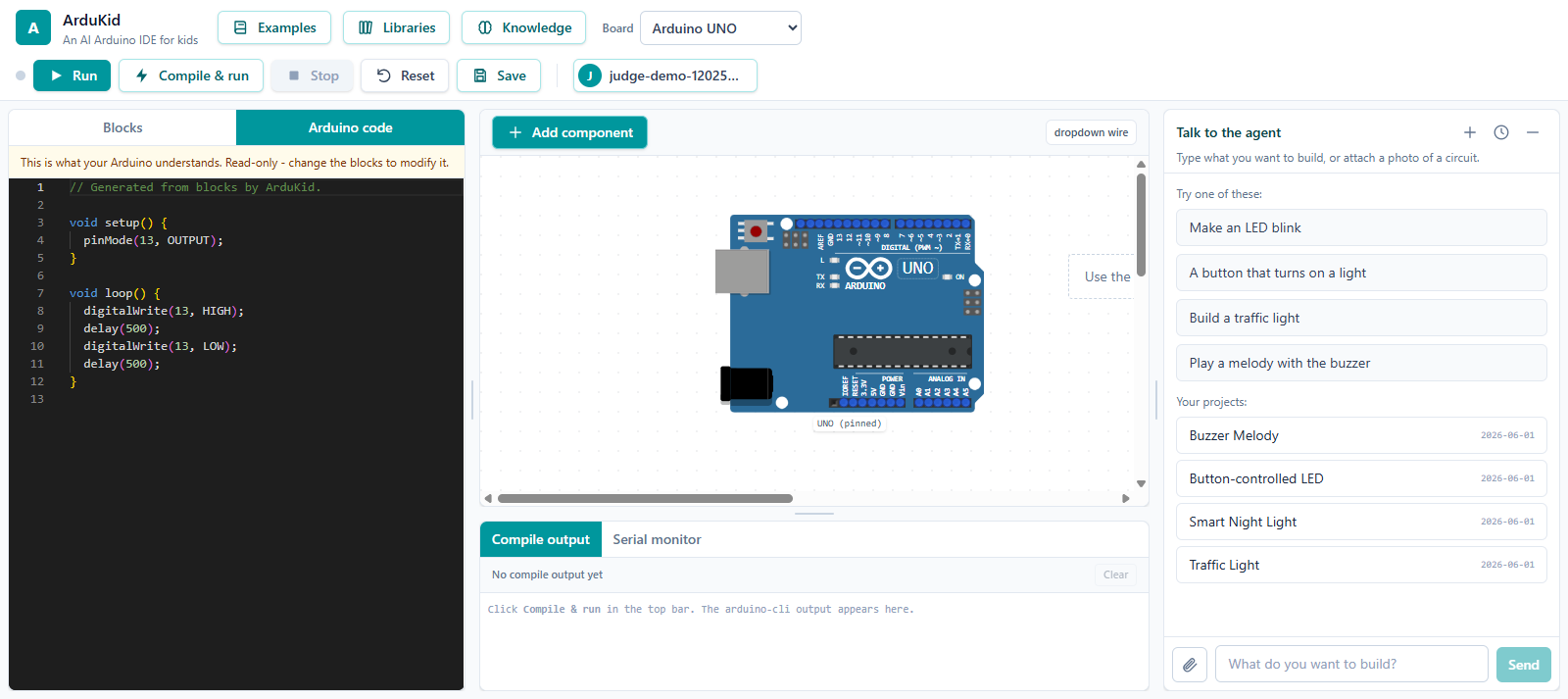Click the canvas vertical scrollbar thumb
The height and width of the screenshot is (699, 1568).
[1141, 225]
